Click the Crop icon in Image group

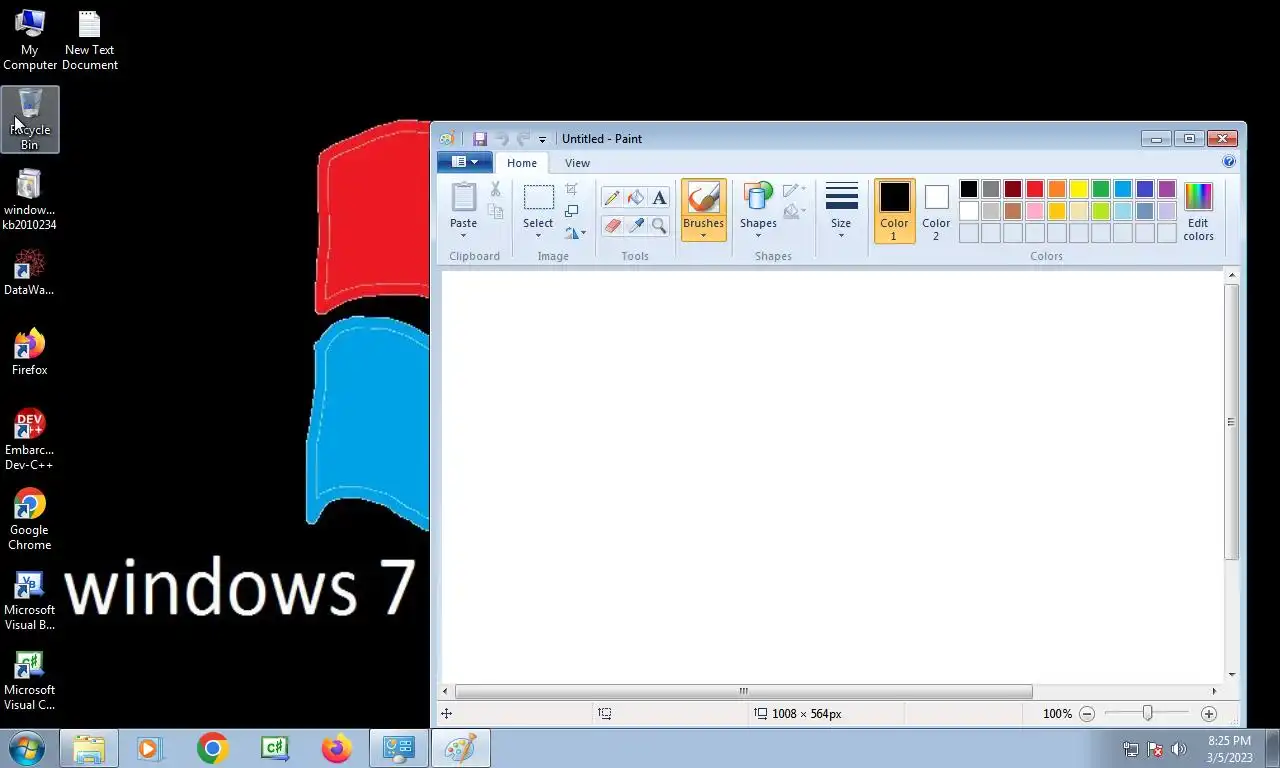point(571,189)
